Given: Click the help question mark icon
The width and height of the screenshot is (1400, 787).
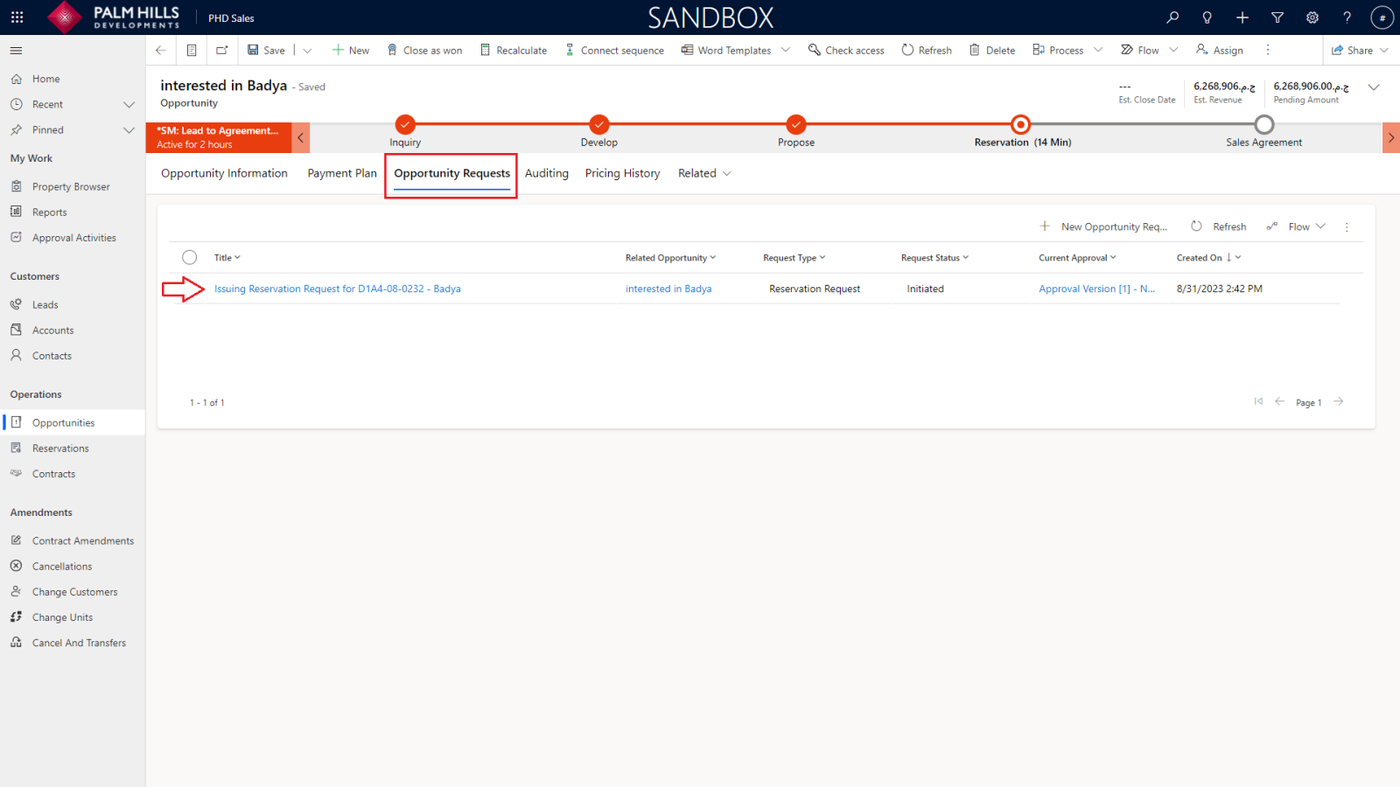Looking at the screenshot, I should [x=1347, y=17].
